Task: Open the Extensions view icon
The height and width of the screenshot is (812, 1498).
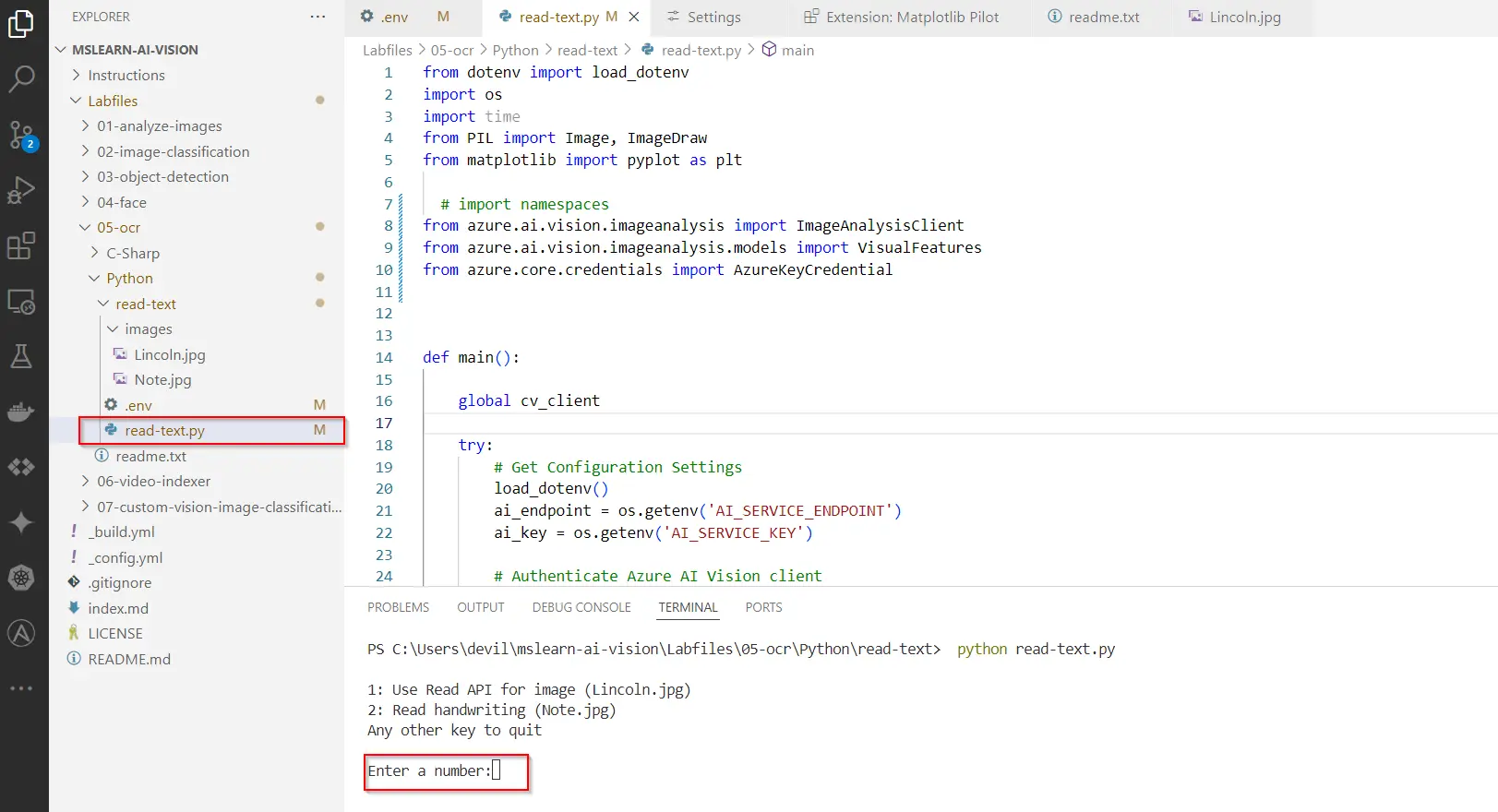Action: (21, 246)
